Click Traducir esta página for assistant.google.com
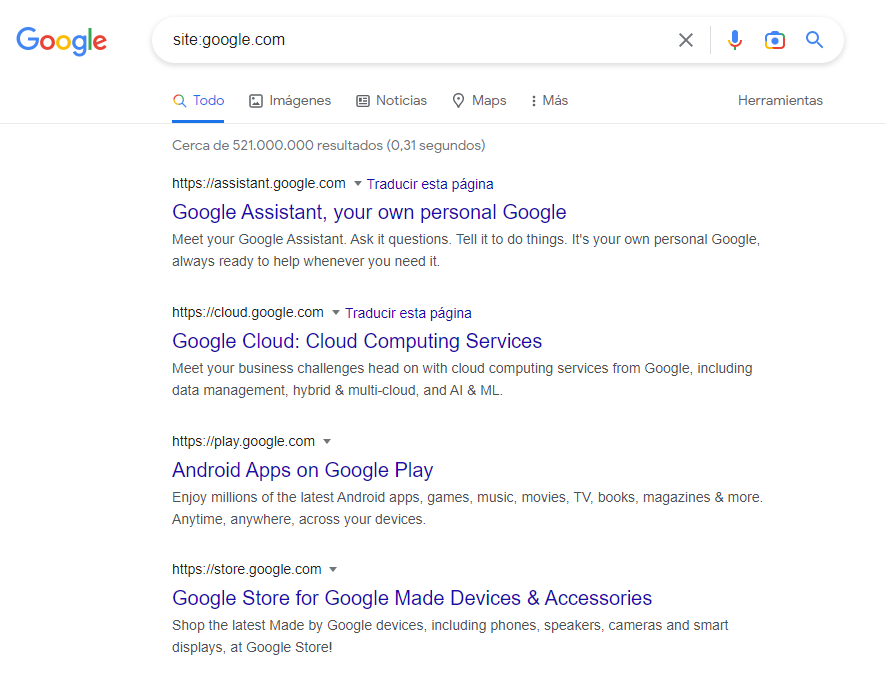 click(x=430, y=184)
